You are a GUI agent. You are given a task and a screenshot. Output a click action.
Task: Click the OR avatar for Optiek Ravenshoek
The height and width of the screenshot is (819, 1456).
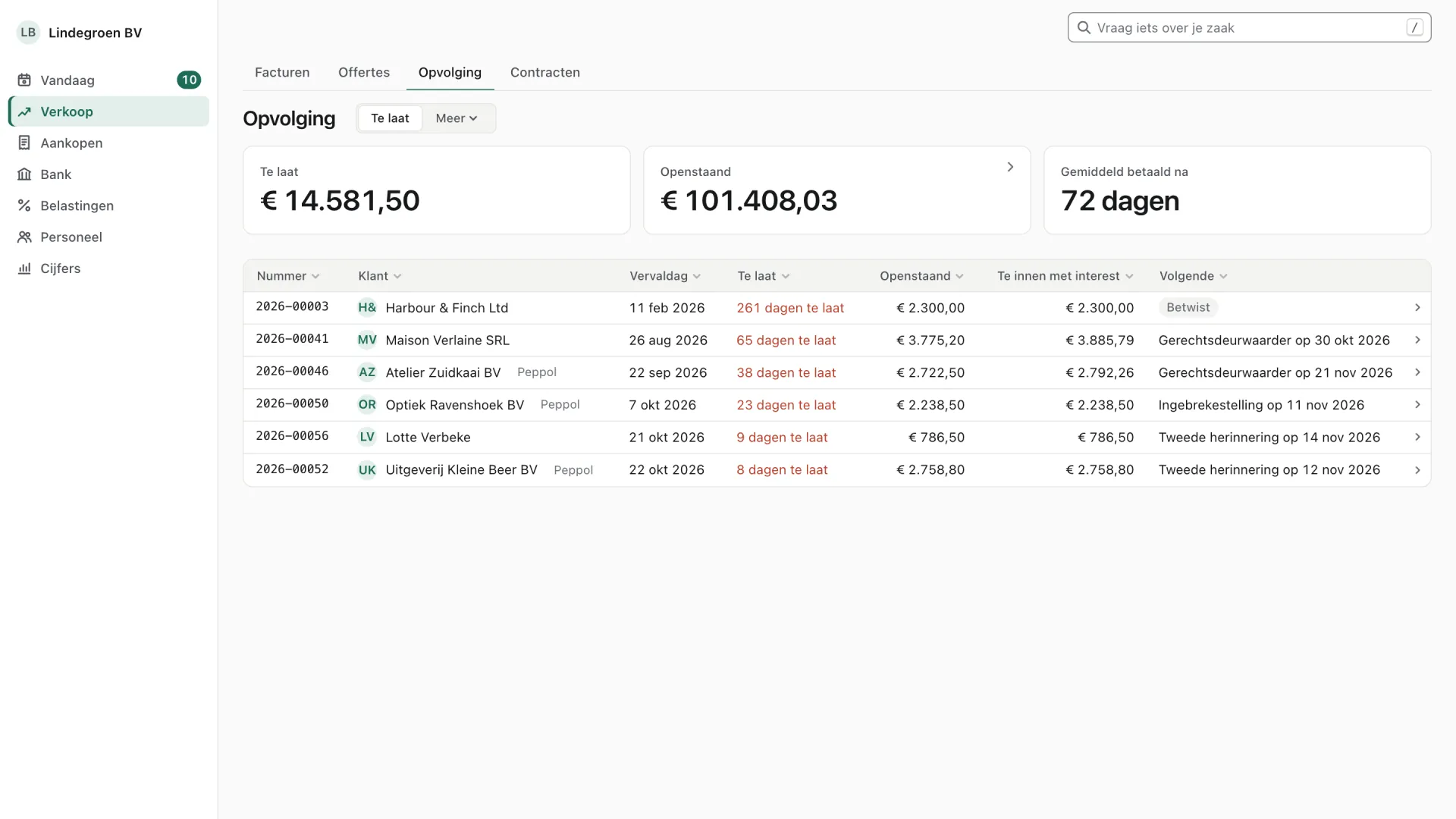367,405
